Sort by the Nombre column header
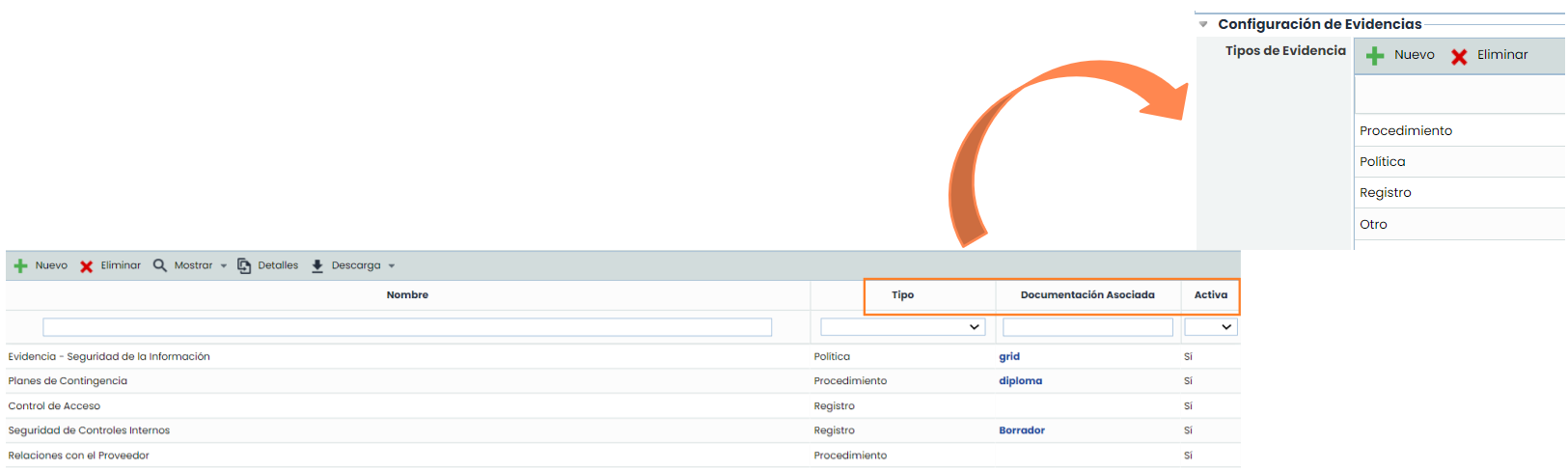 [x=407, y=295]
